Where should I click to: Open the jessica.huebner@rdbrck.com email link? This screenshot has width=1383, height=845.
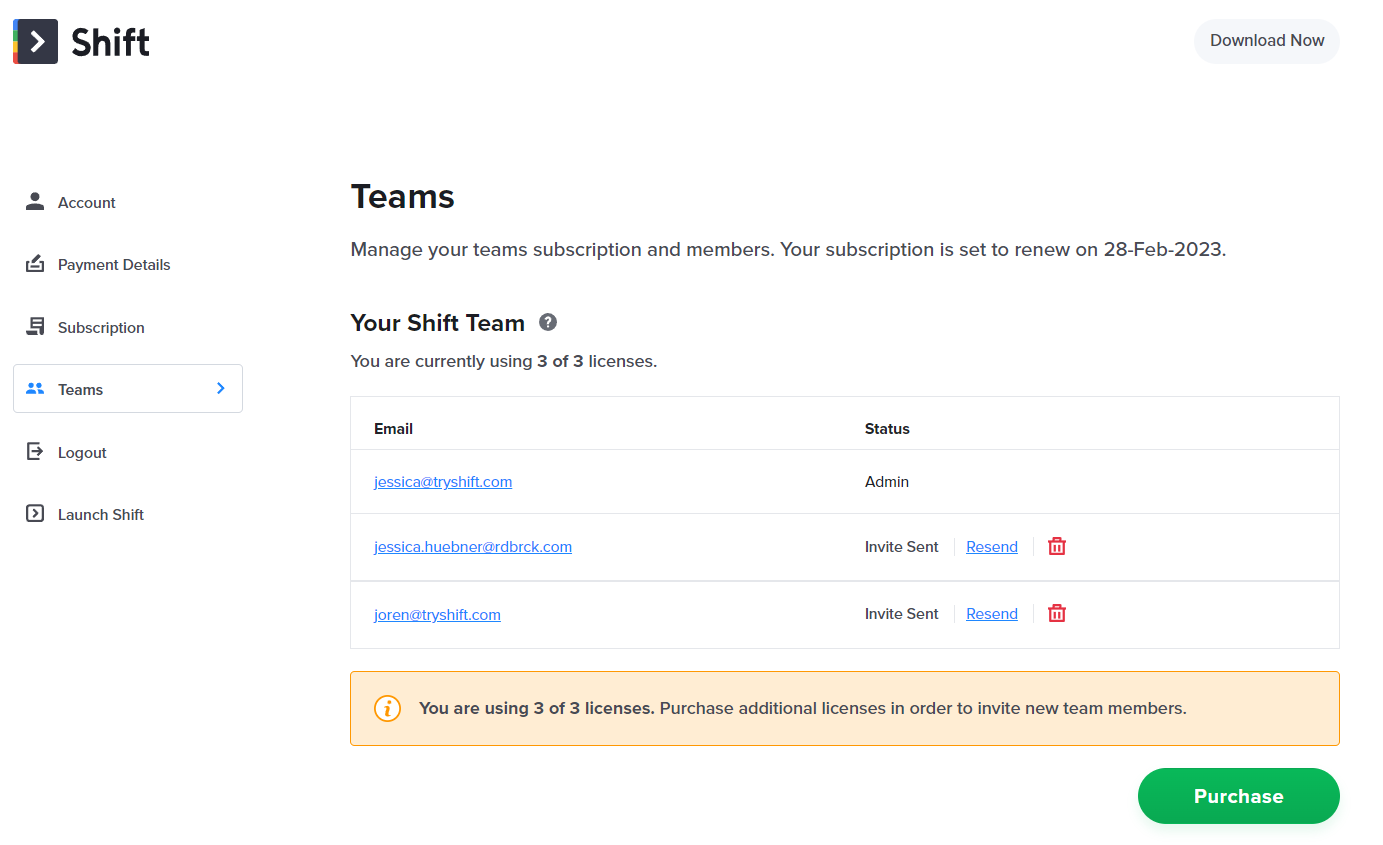[x=473, y=546]
